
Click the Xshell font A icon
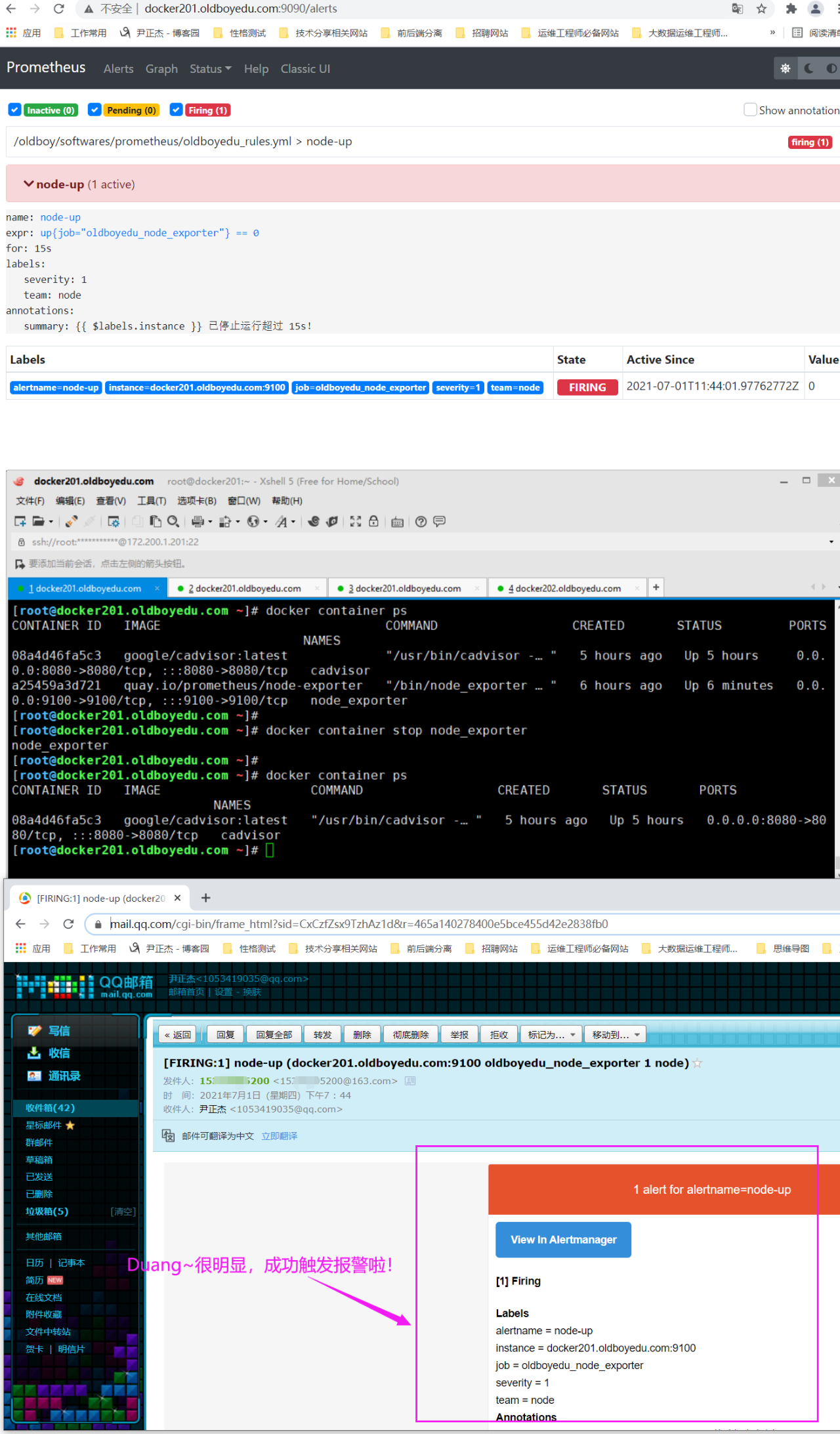[282, 522]
